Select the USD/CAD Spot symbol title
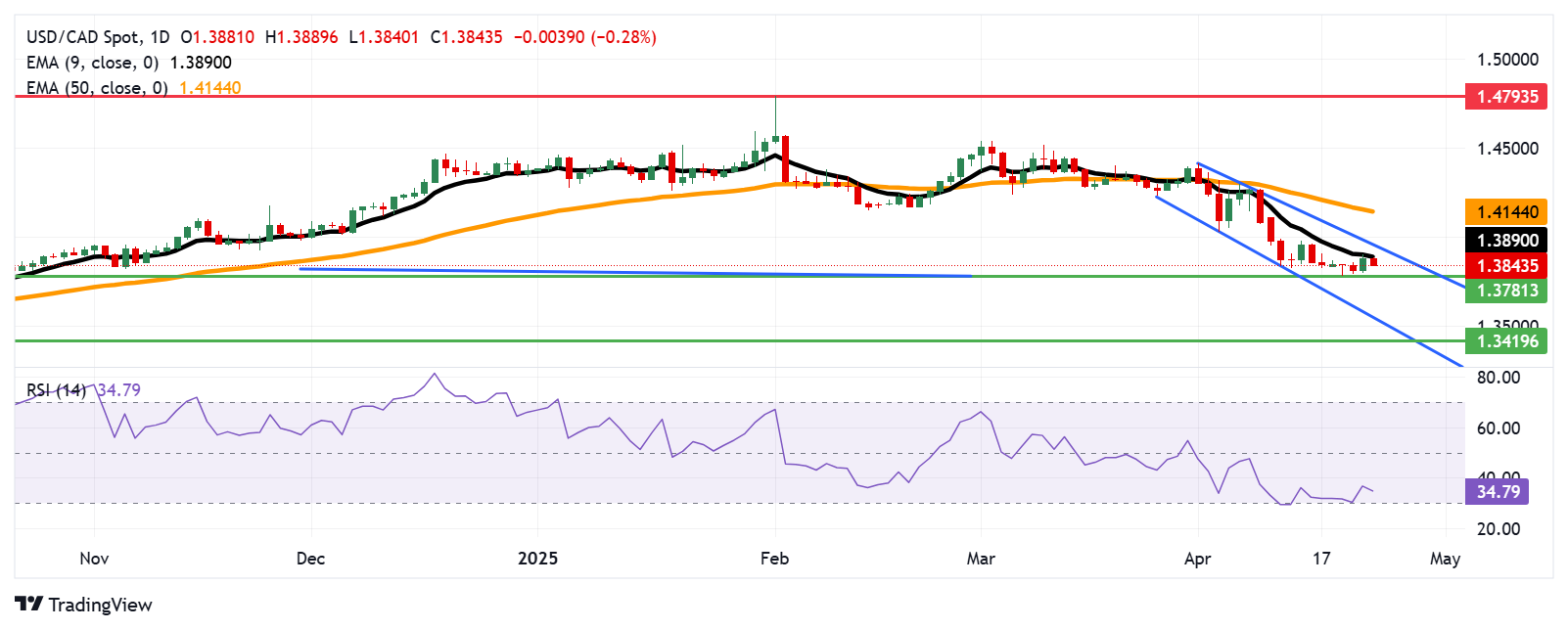This screenshot has height=630, width=1568. [83, 37]
